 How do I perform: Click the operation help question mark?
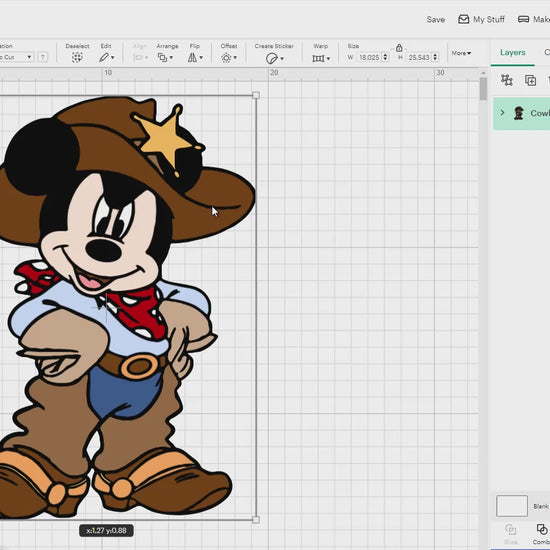43,57
